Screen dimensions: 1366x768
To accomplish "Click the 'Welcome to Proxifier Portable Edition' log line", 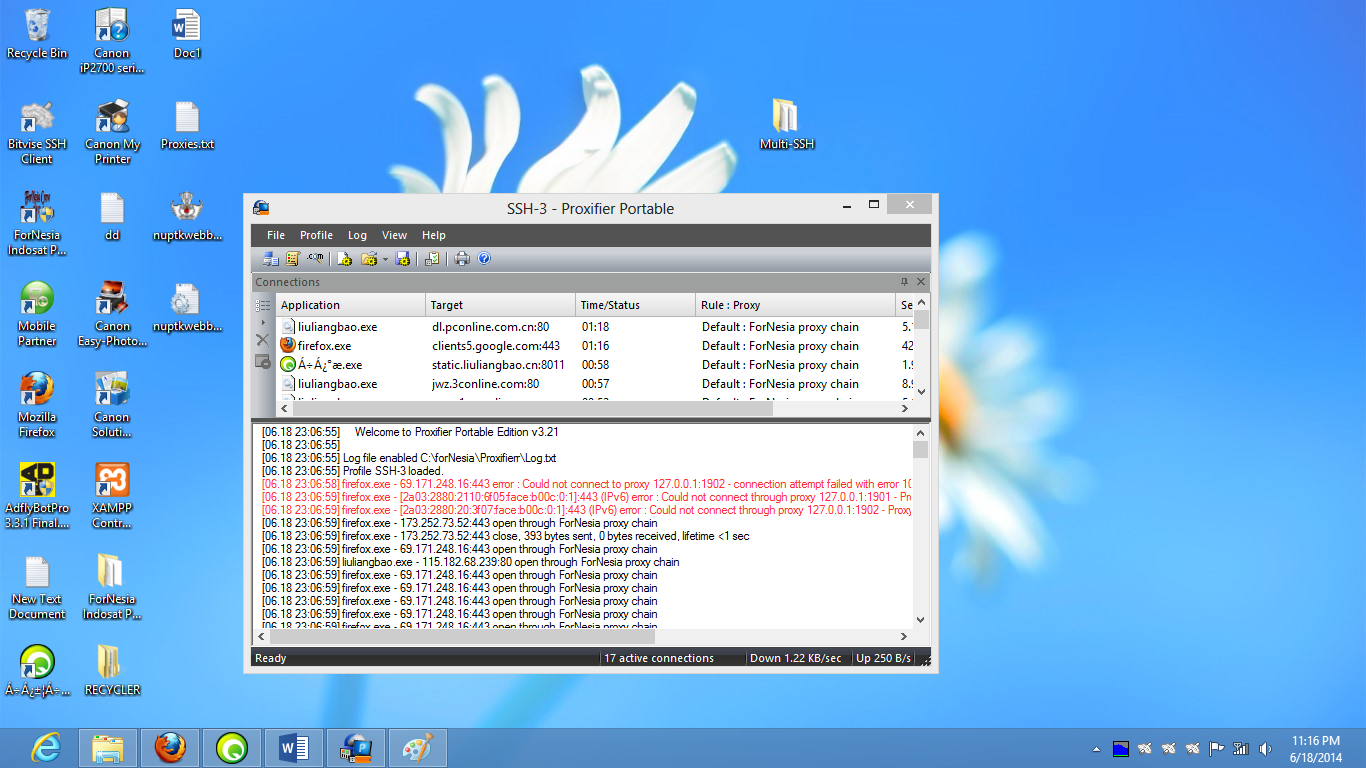I will [456, 432].
